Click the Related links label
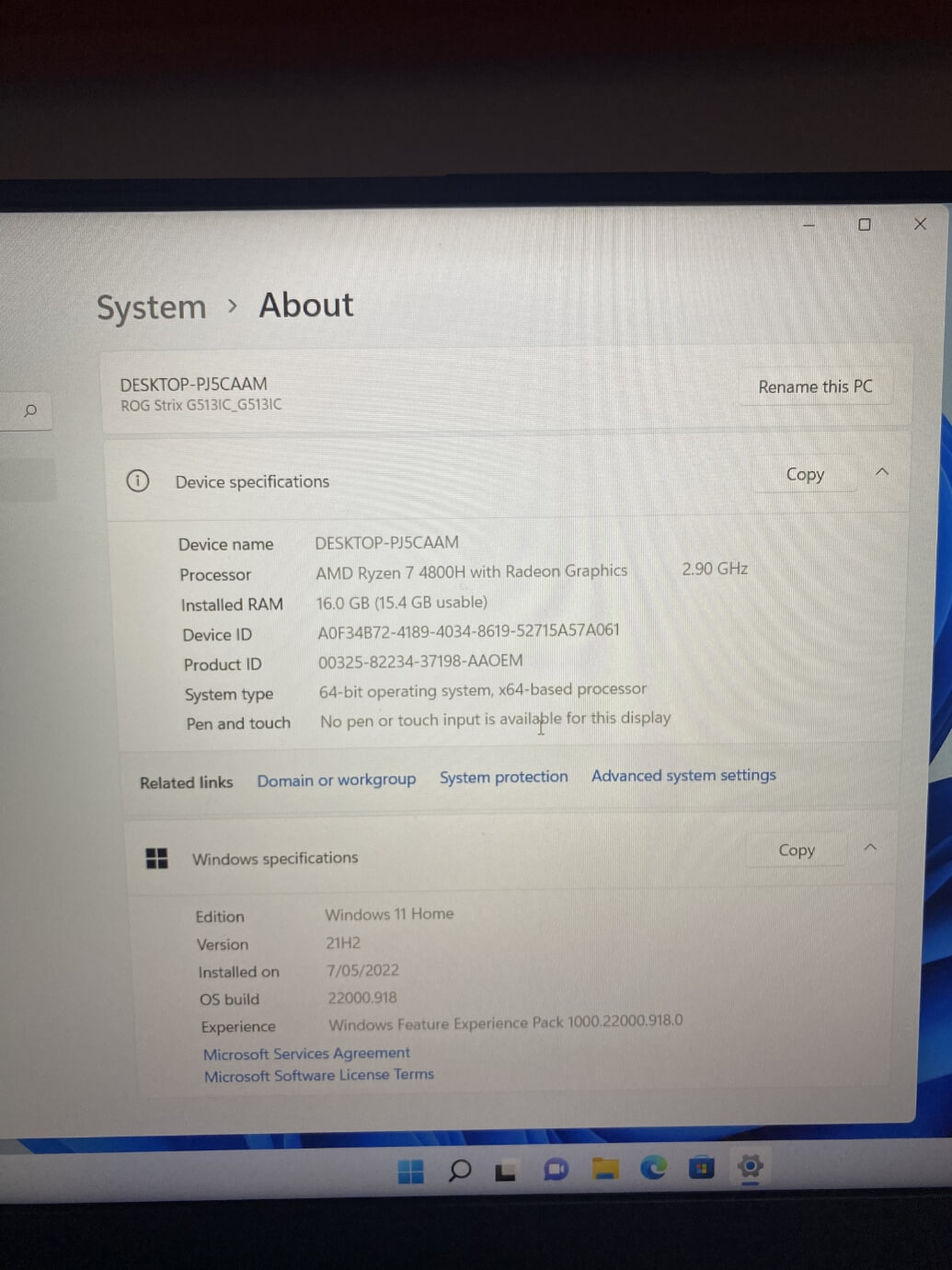952x1270 pixels. (186, 782)
